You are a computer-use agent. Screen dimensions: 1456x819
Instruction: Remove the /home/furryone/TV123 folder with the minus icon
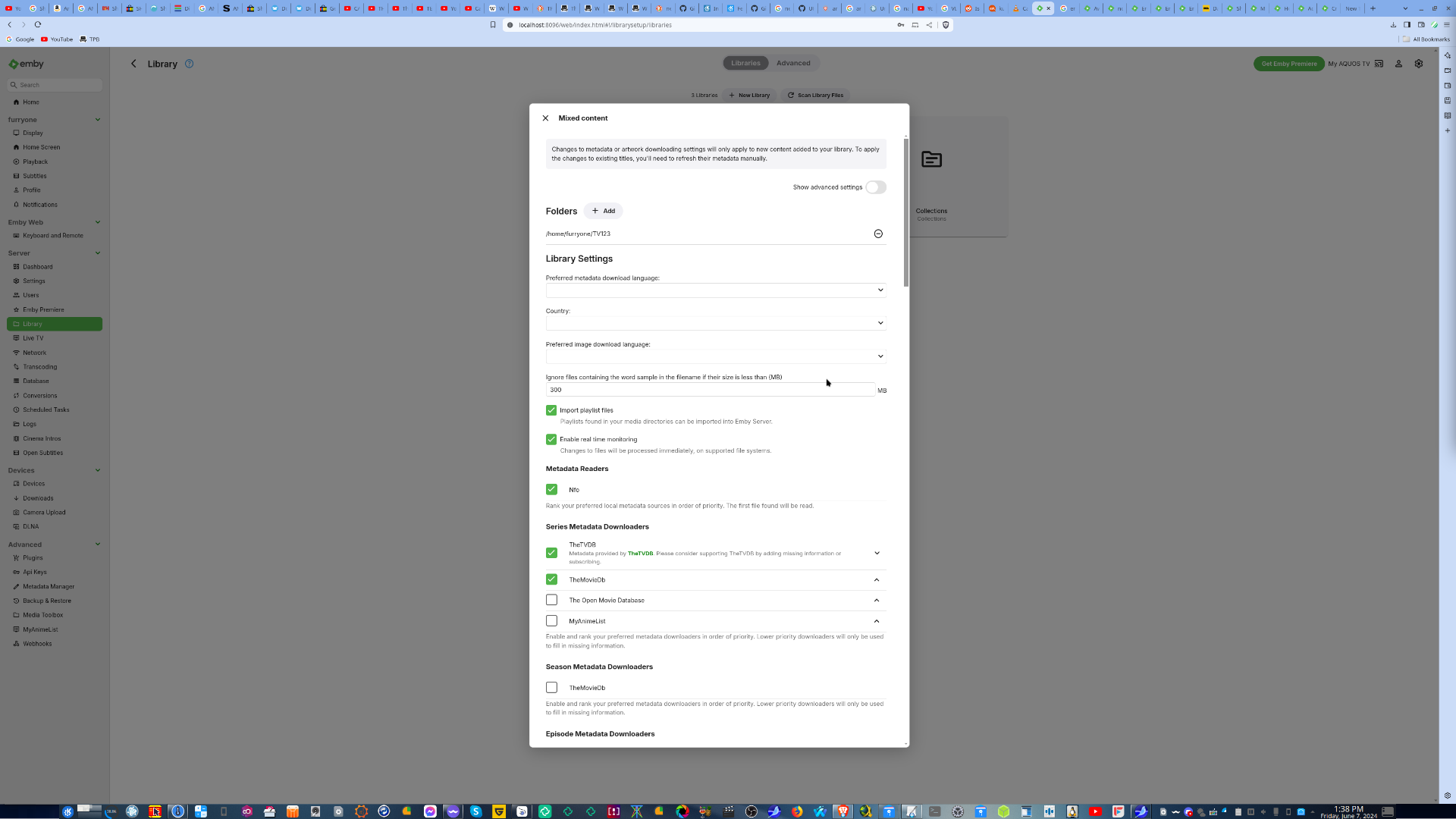pos(878,234)
